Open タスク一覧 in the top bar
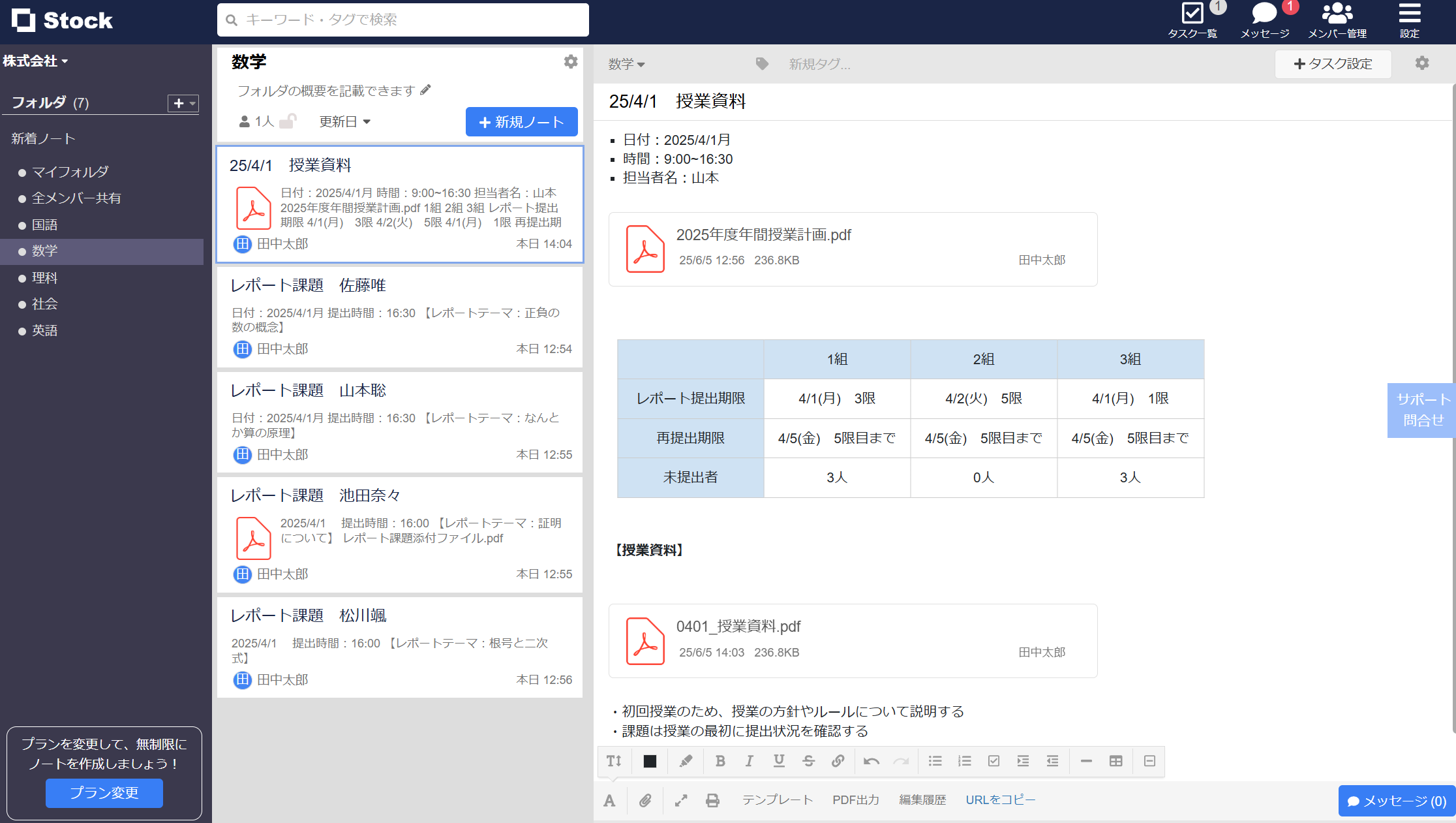1456x823 pixels. pyautogui.click(x=1193, y=18)
